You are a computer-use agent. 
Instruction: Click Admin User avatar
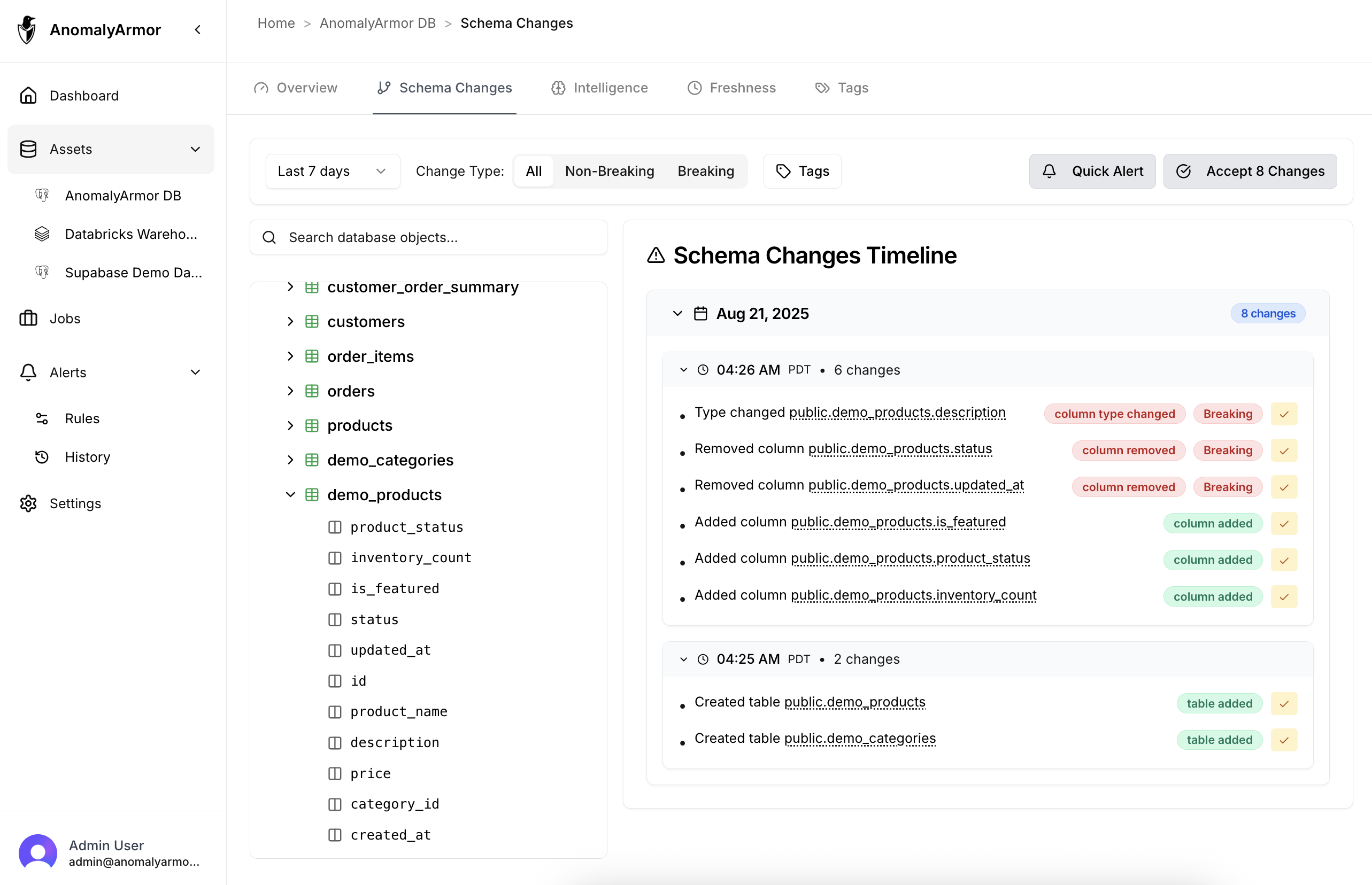(x=38, y=853)
